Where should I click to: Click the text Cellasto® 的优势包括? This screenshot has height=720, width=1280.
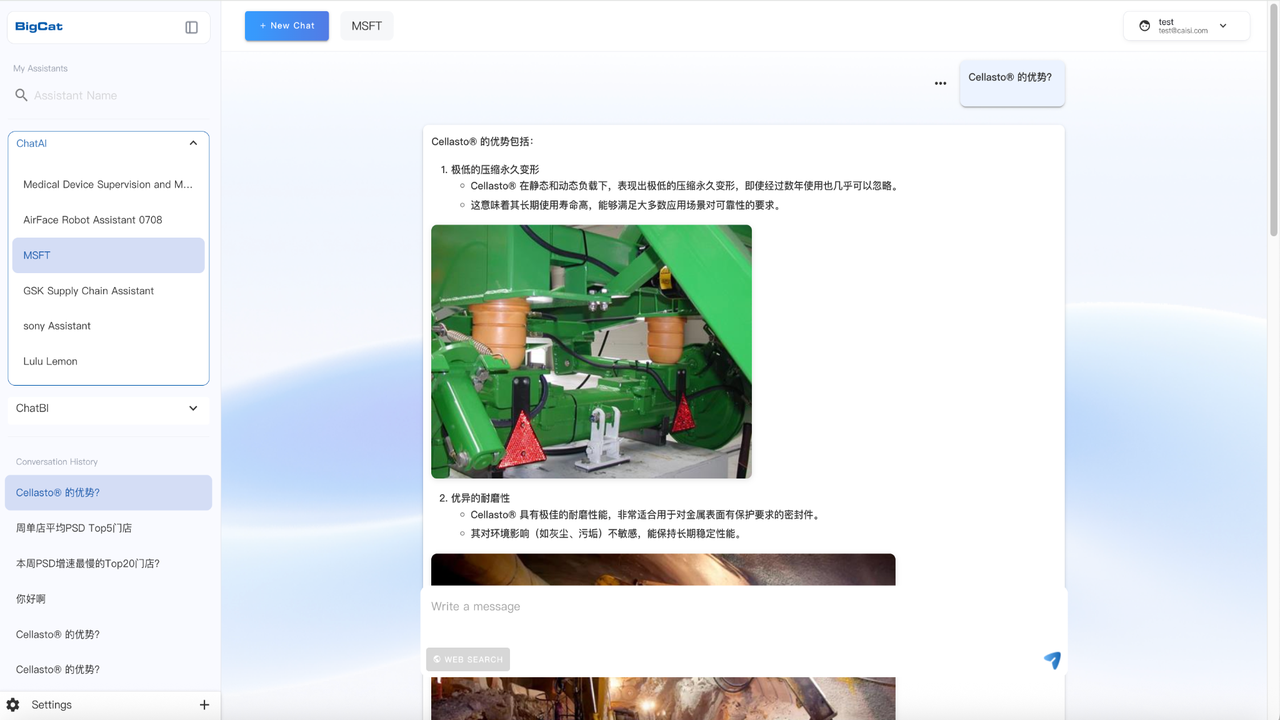[483, 142]
